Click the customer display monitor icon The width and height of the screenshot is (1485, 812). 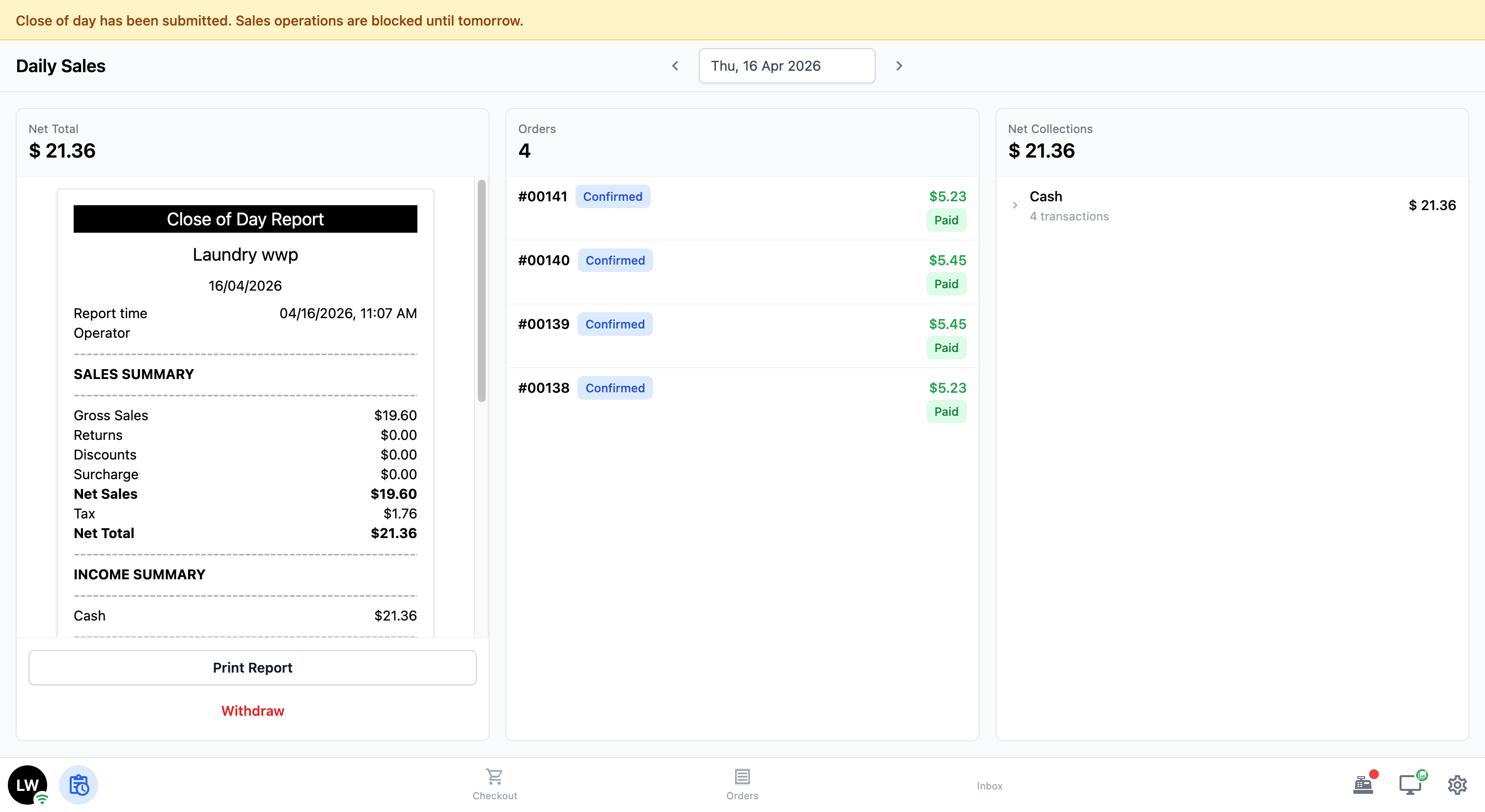click(1410, 785)
